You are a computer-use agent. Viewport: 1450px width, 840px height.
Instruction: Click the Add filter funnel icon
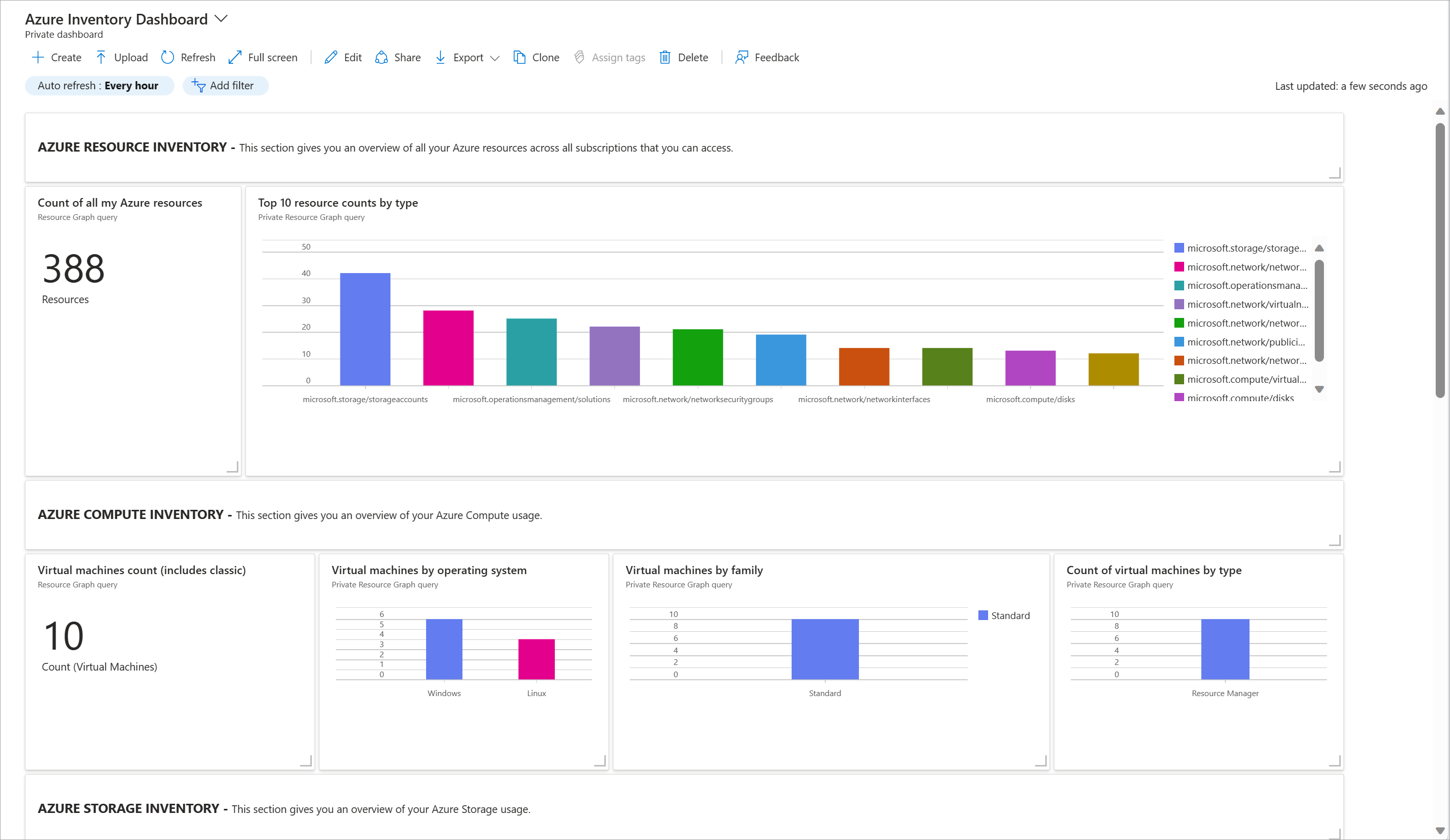pos(198,86)
